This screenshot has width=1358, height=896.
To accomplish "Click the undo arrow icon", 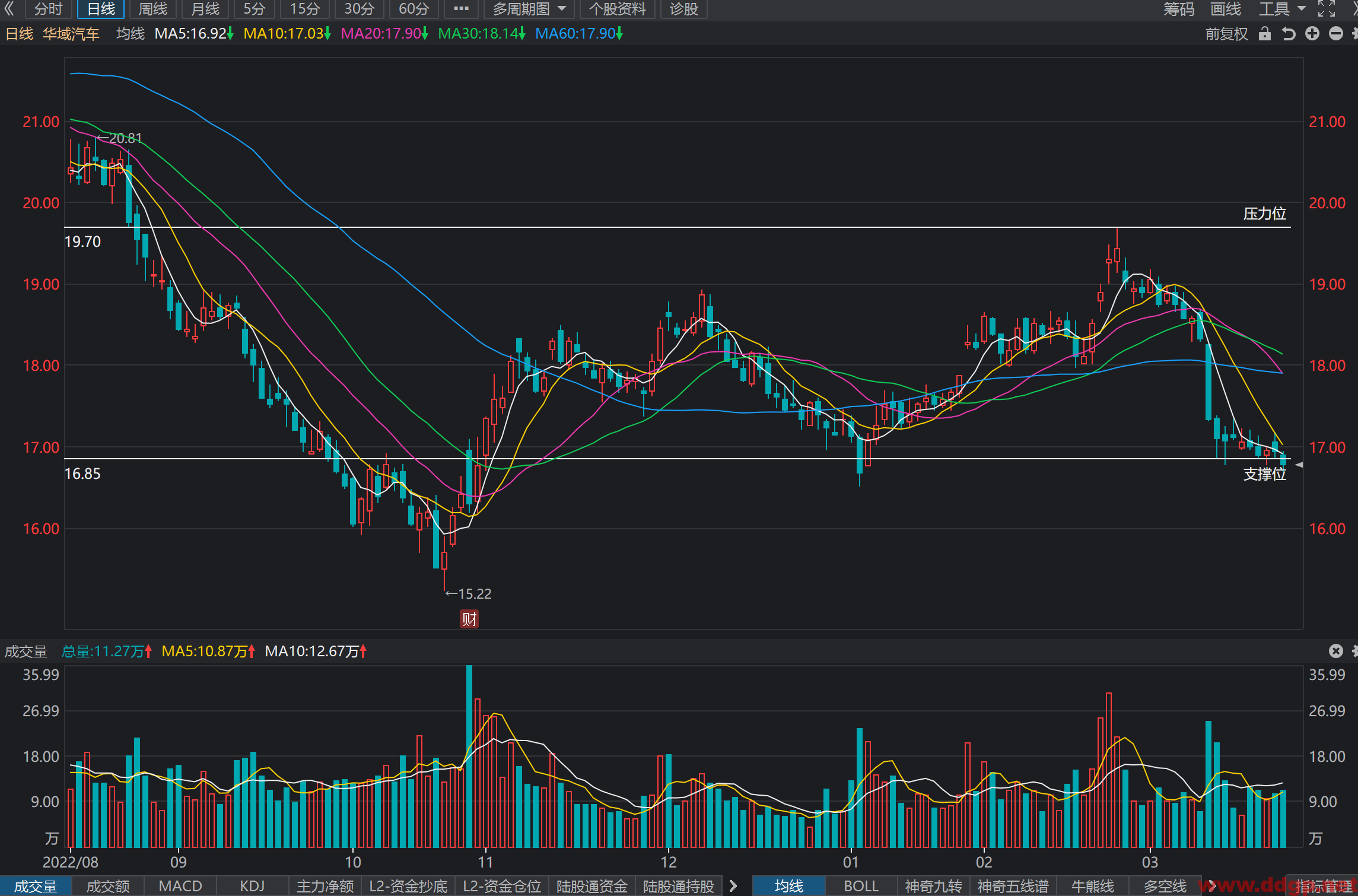I will 1288,34.
